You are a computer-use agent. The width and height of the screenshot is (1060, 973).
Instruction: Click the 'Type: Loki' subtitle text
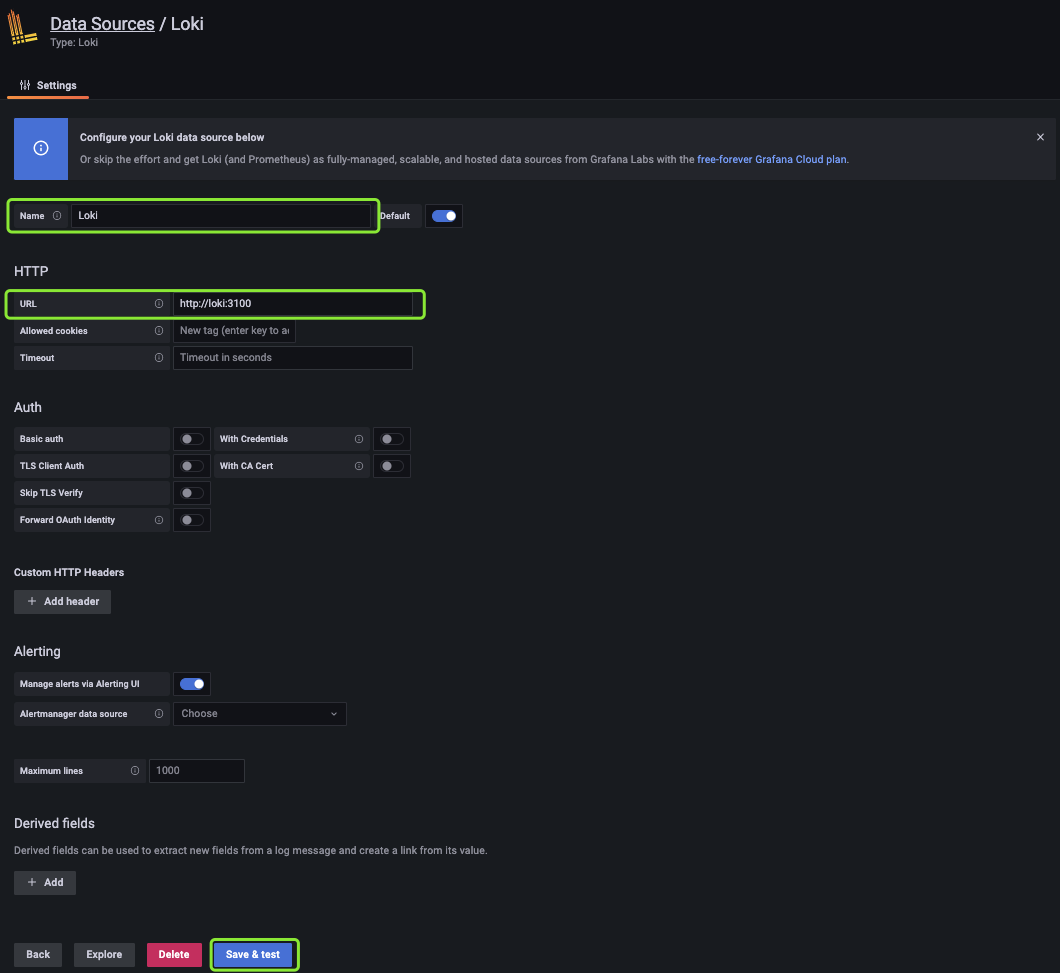74,43
